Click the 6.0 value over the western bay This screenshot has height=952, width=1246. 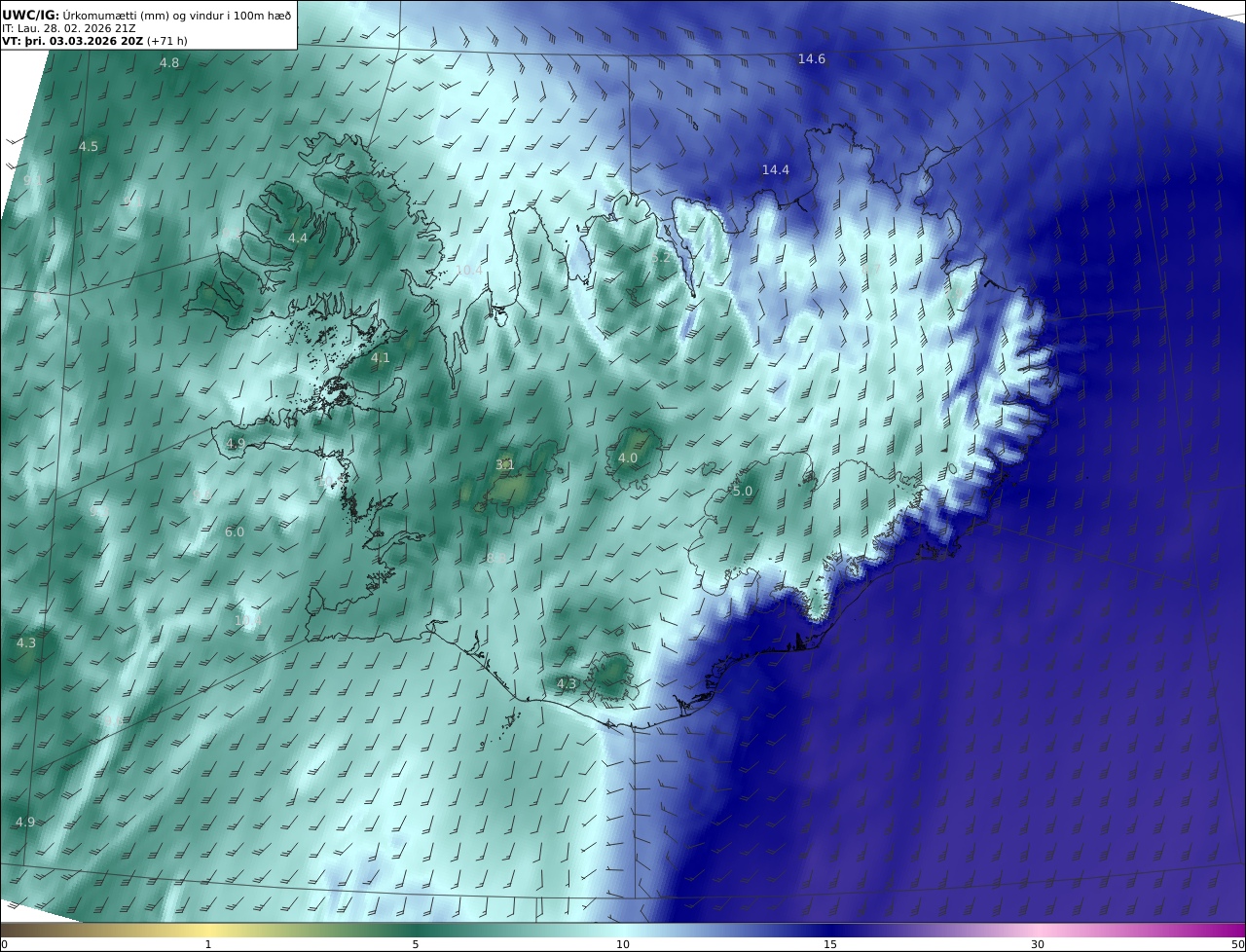[x=235, y=532]
